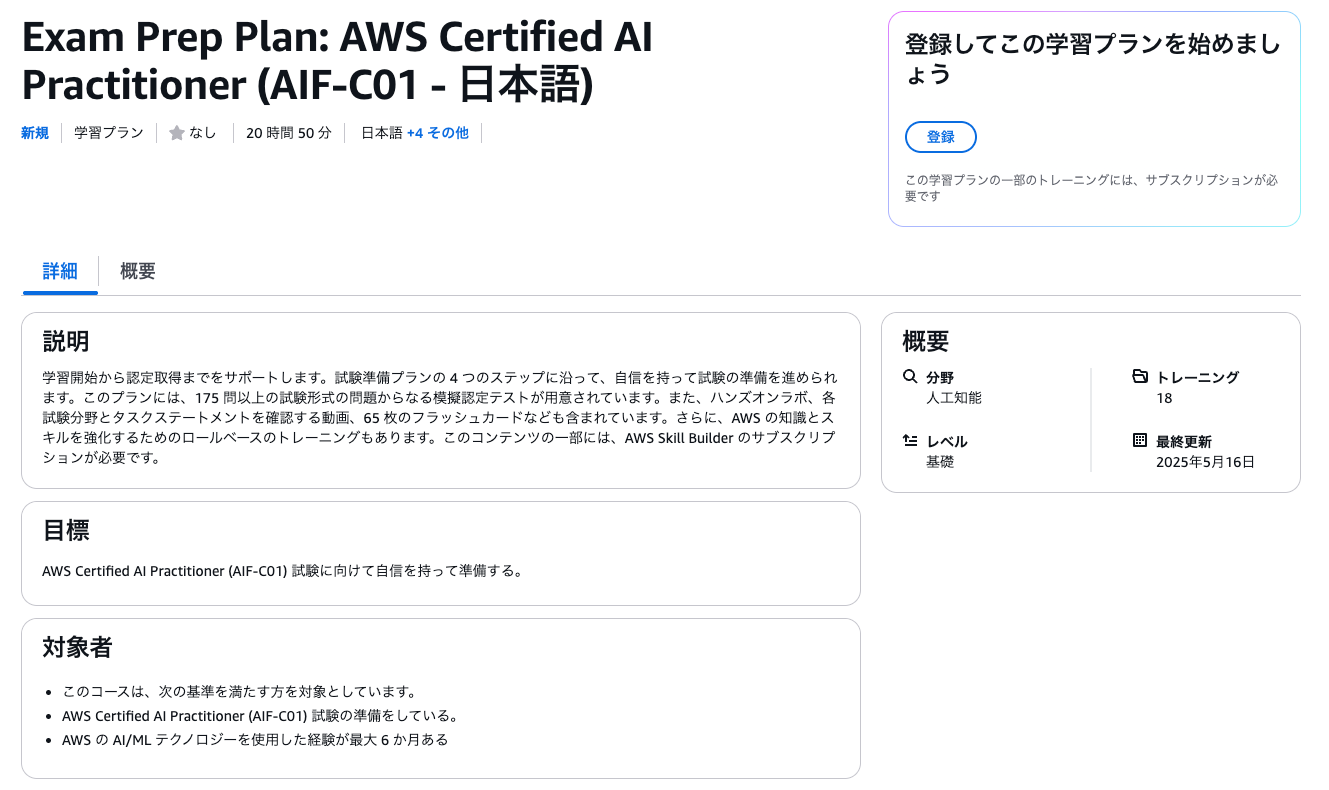
Task: Click the level icon beside レベル
Action: [x=910, y=441]
